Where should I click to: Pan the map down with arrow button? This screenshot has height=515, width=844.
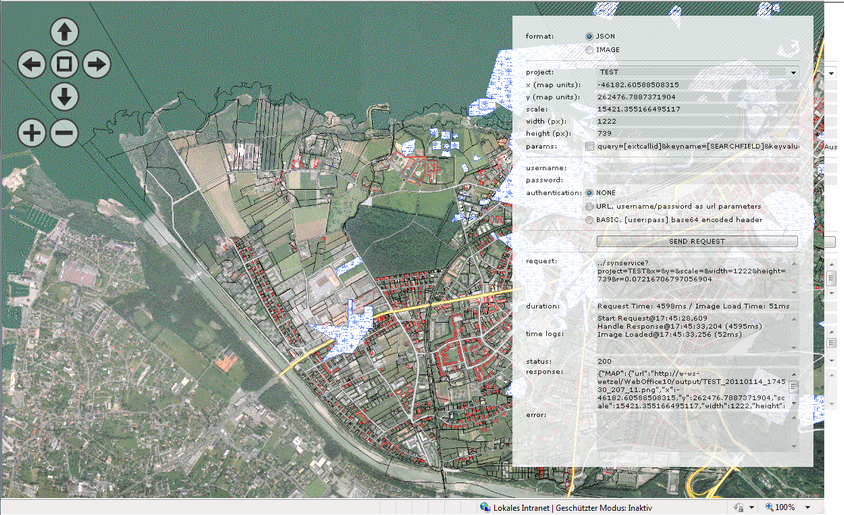tap(64, 97)
